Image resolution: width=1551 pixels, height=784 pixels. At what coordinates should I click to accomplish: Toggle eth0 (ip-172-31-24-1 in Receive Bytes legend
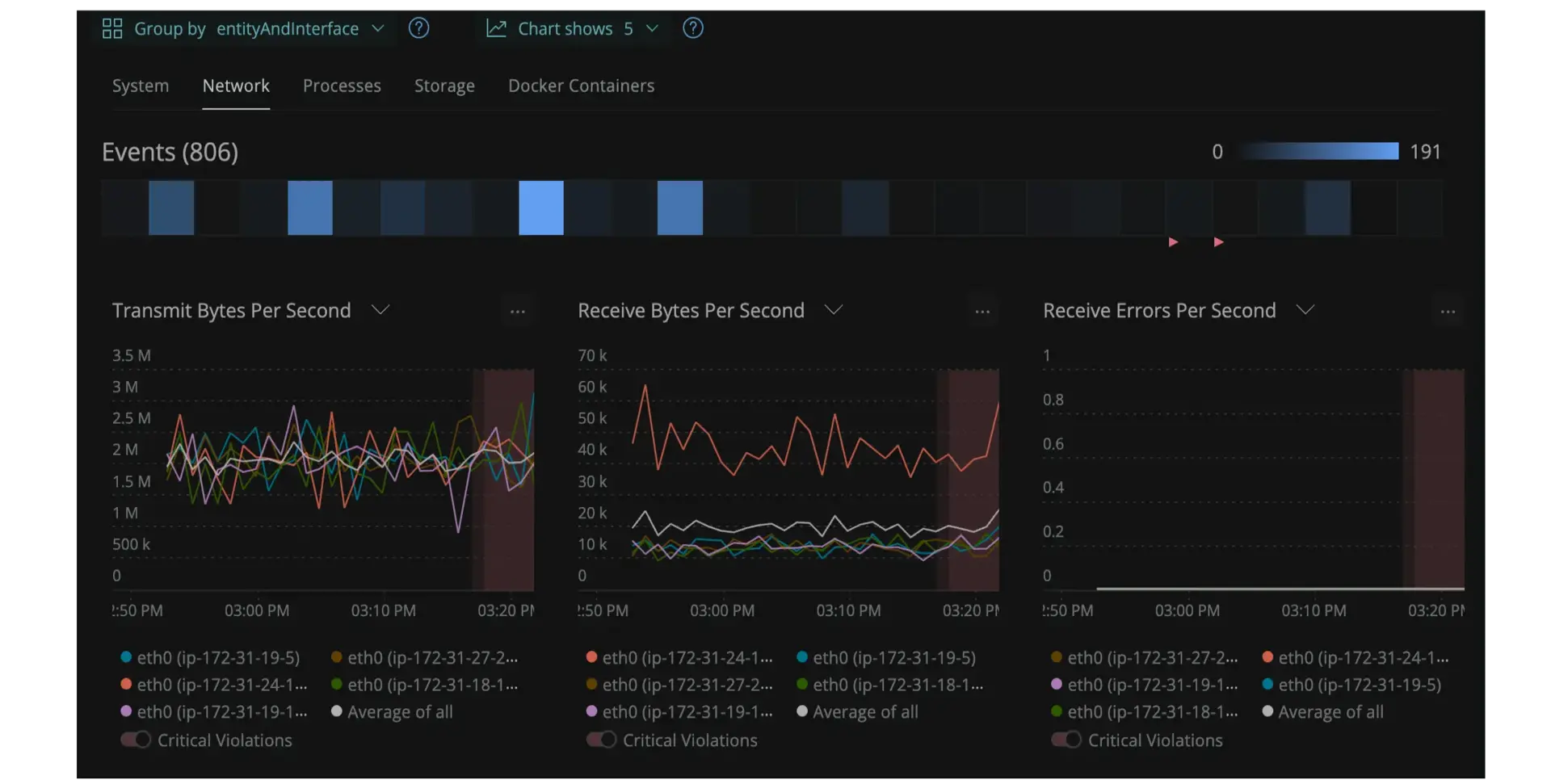[679, 658]
